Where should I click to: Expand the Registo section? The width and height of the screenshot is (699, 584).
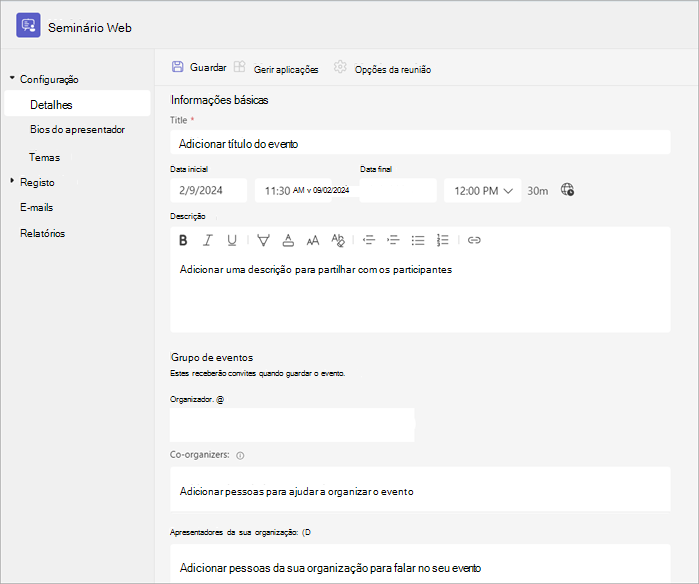click(x=12, y=181)
